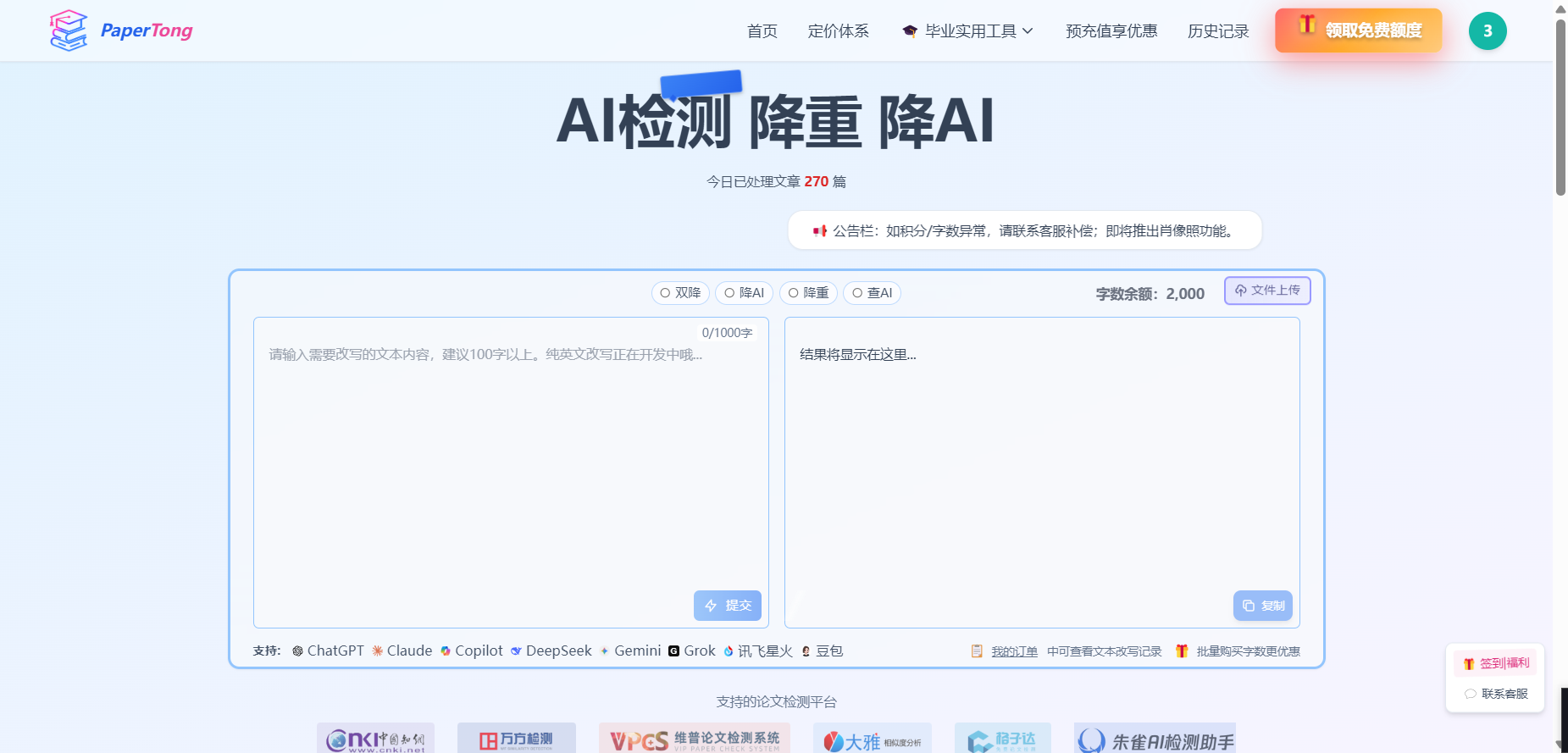Click the gift icon on 领取免费额度
The width and height of the screenshot is (1568, 753).
[x=1307, y=25]
